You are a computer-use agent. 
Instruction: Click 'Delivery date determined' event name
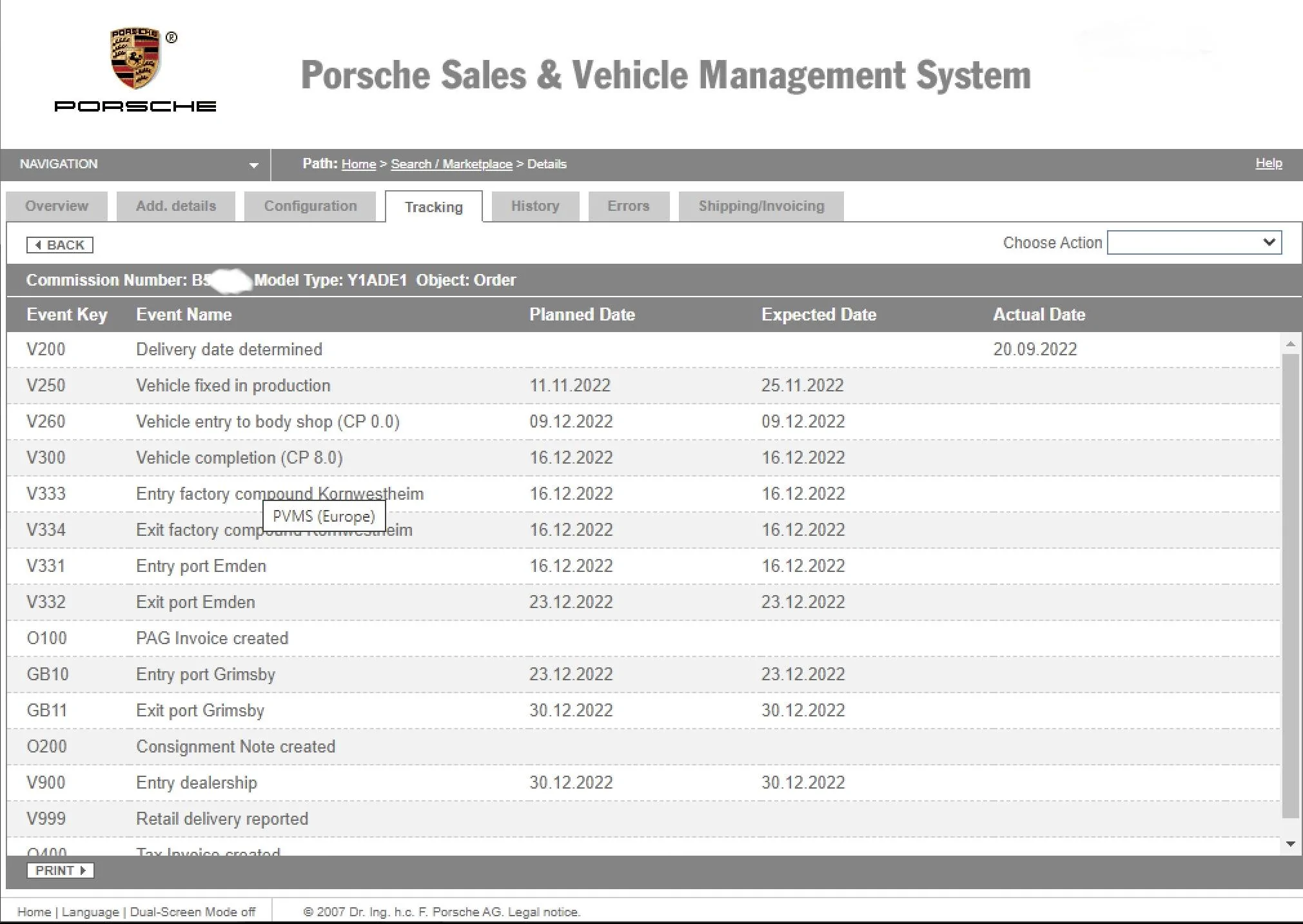[229, 349]
